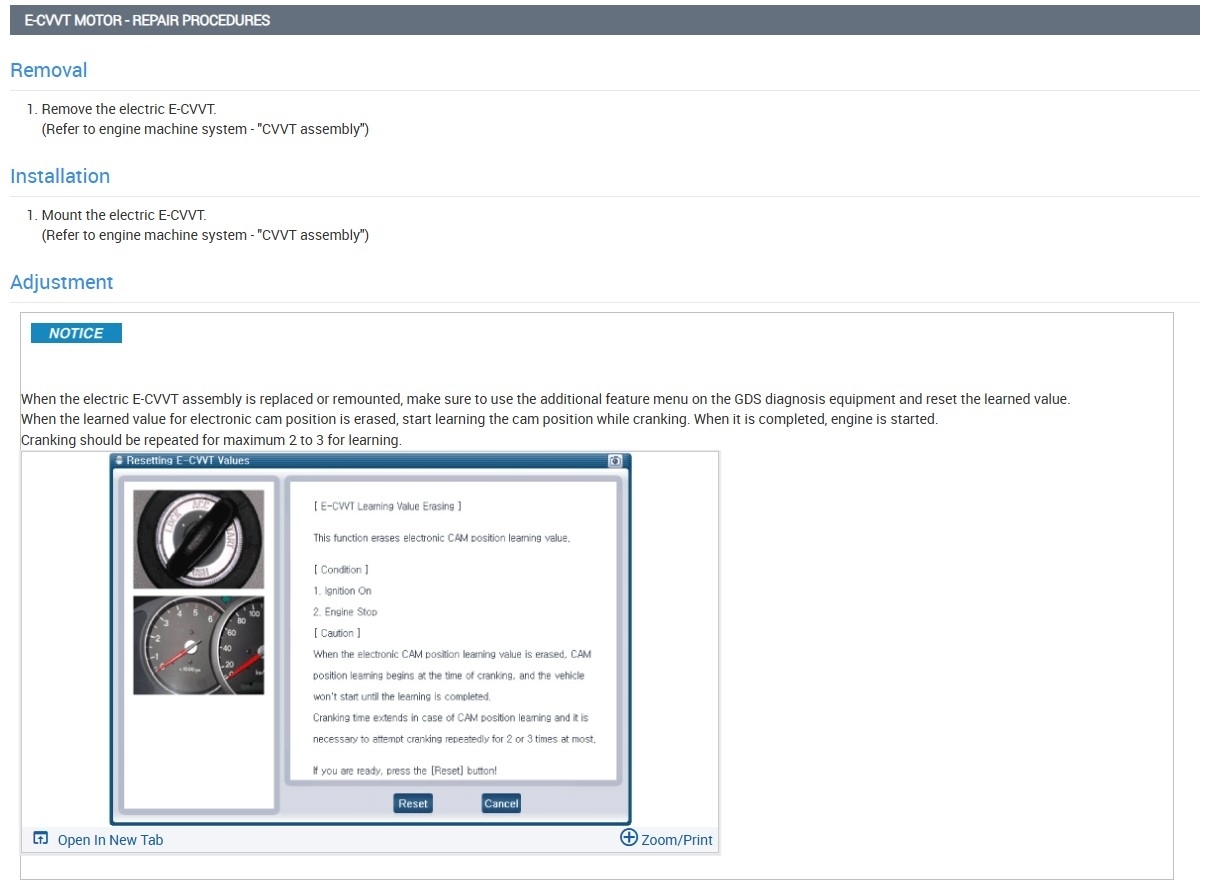Click the 'Resetting E-CVVT Values' title bar
Screen dimensions: 1208x893
[x=370, y=461]
